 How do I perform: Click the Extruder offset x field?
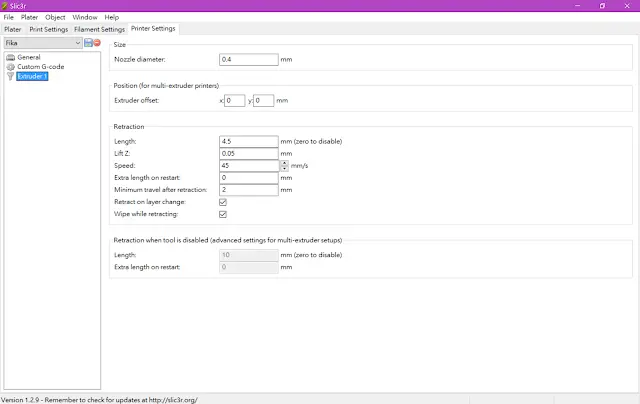pos(234,100)
